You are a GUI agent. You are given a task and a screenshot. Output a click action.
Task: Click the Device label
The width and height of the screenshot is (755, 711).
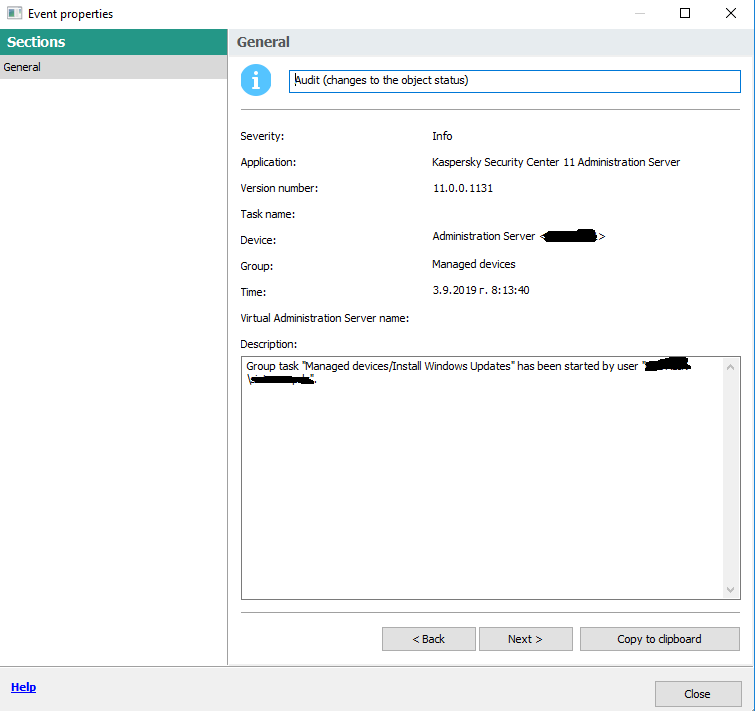[258, 240]
